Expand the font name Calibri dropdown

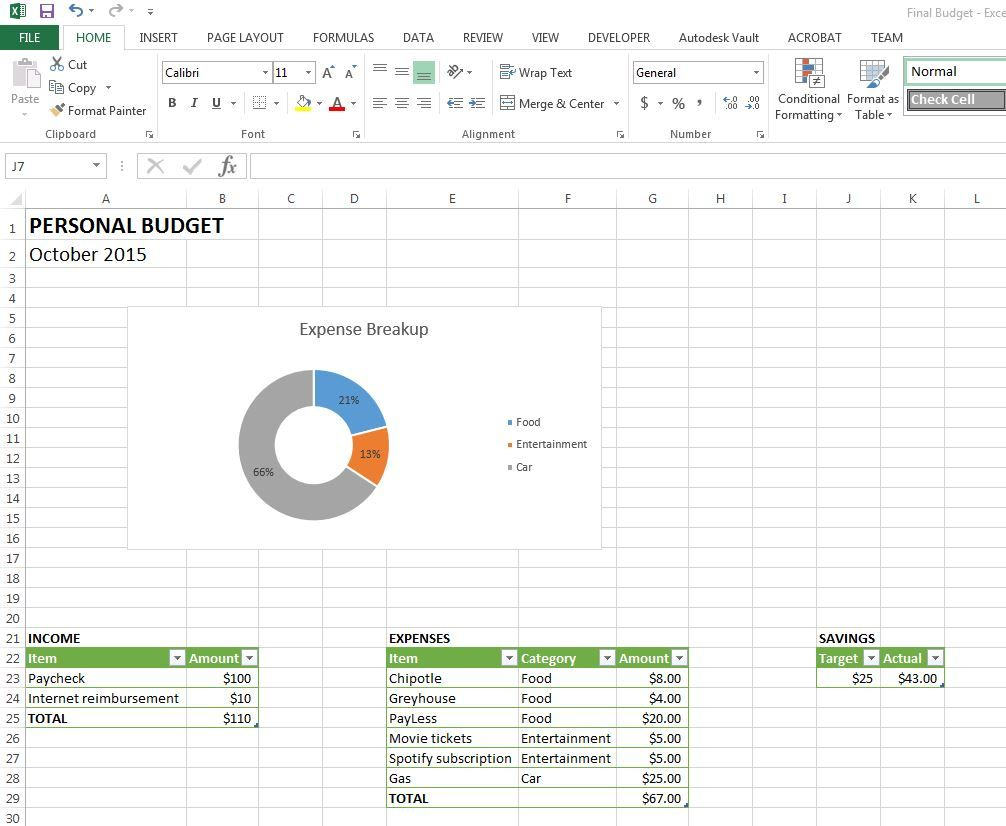[265, 73]
